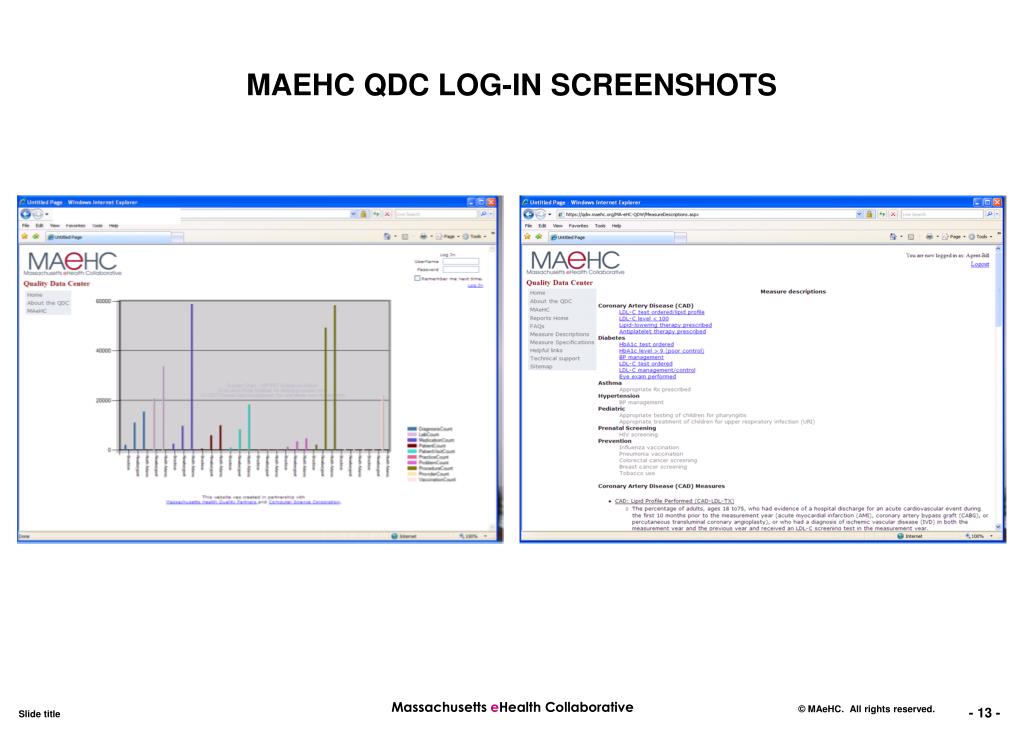Click Favorites star in left window toolbar
This screenshot has width=1023, height=731.
[x=25, y=236]
